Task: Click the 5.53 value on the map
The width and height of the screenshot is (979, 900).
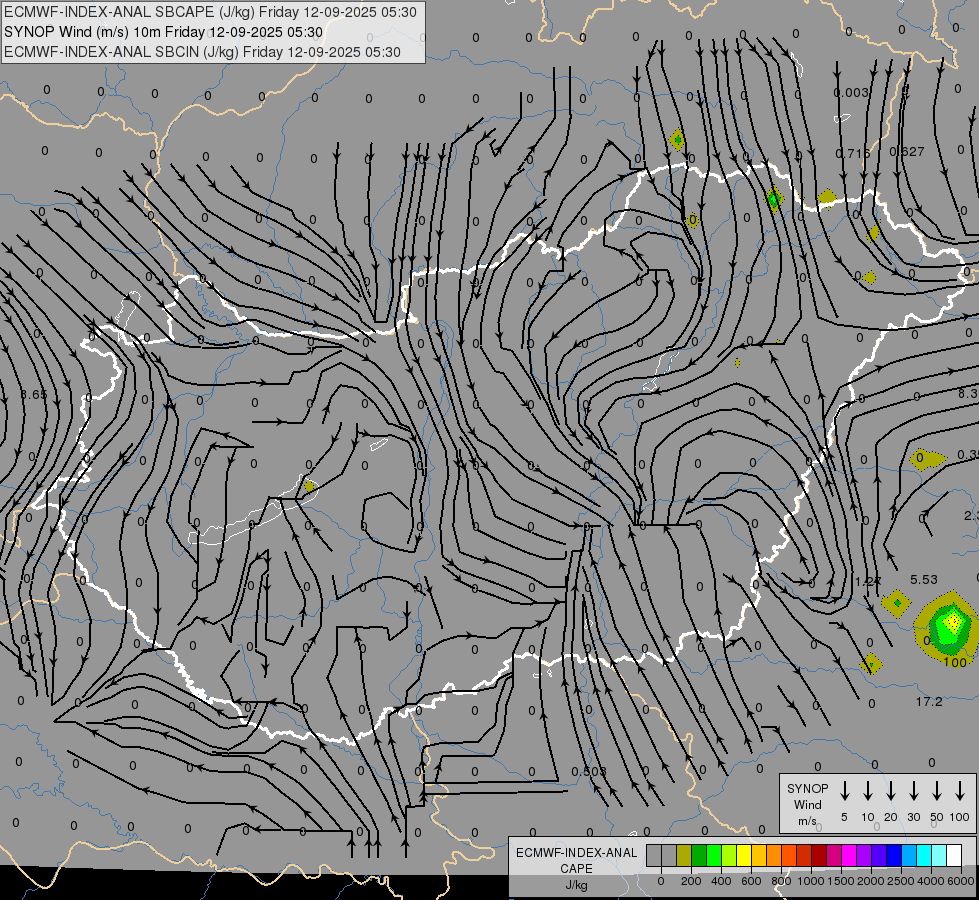Action: click(x=924, y=579)
